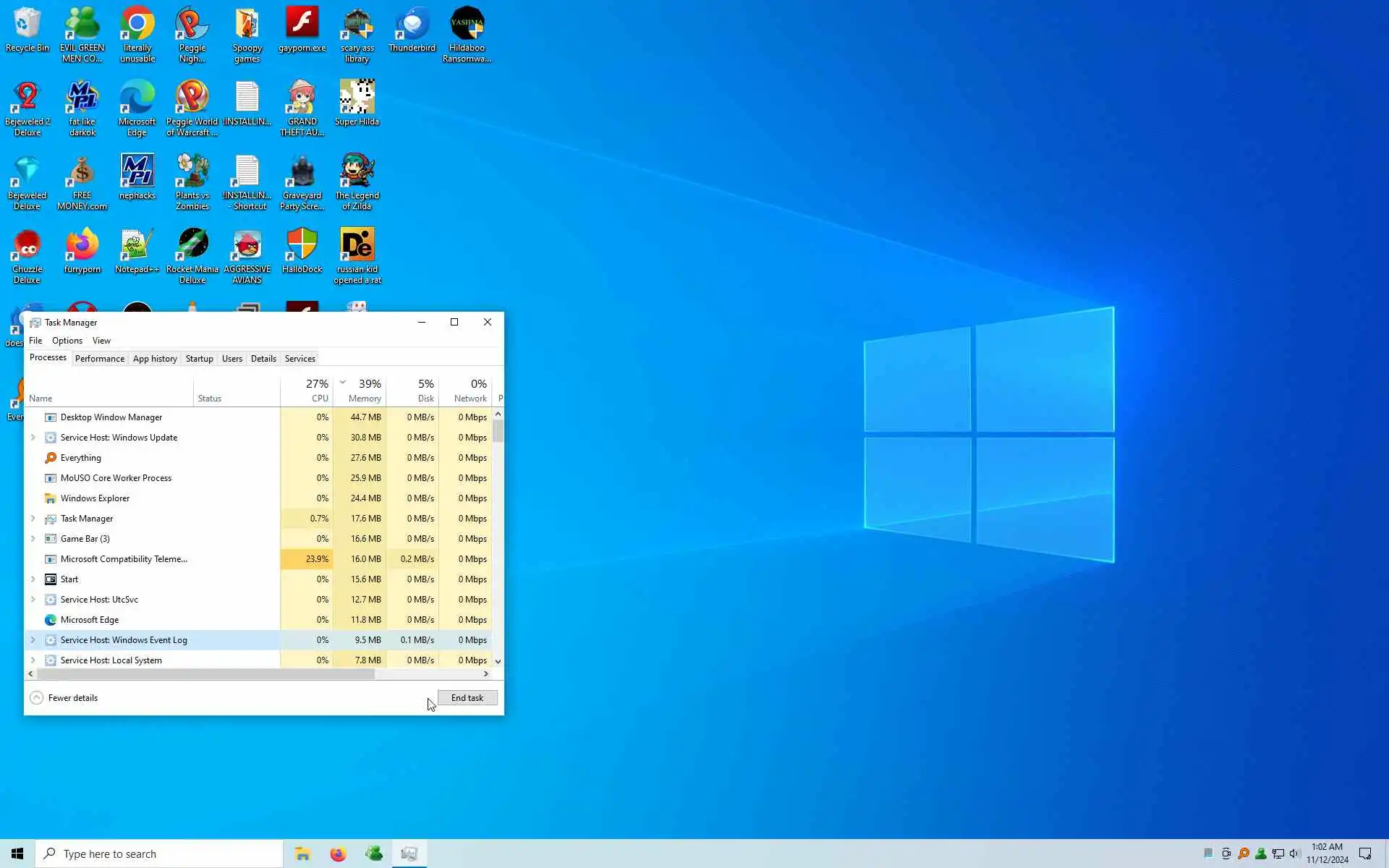The height and width of the screenshot is (868, 1389).
Task: Switch to the Performance tab
Action: tap(99, 359)
